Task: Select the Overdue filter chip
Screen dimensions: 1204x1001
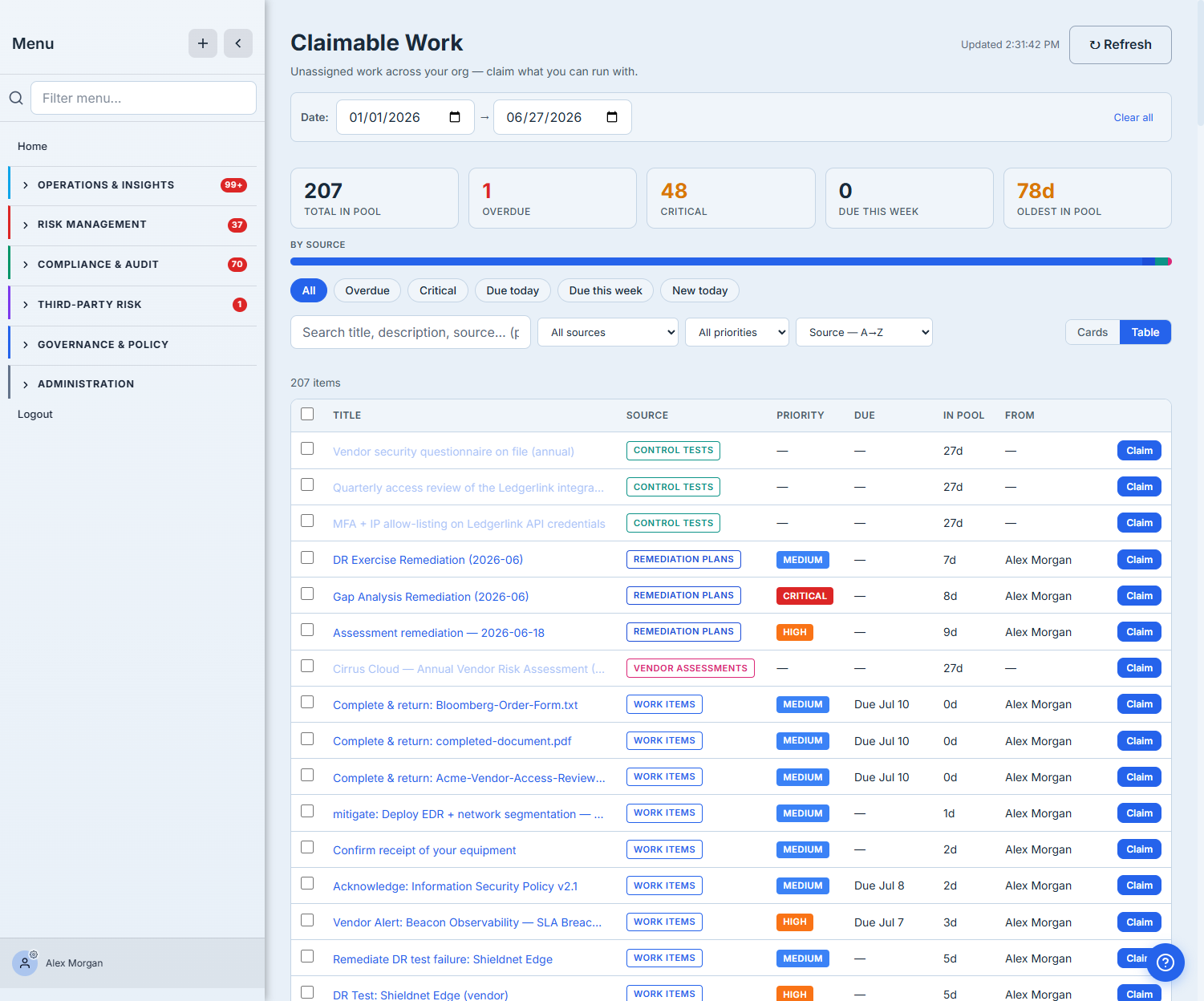Action: pyautogui.click(x=367, y=290)
